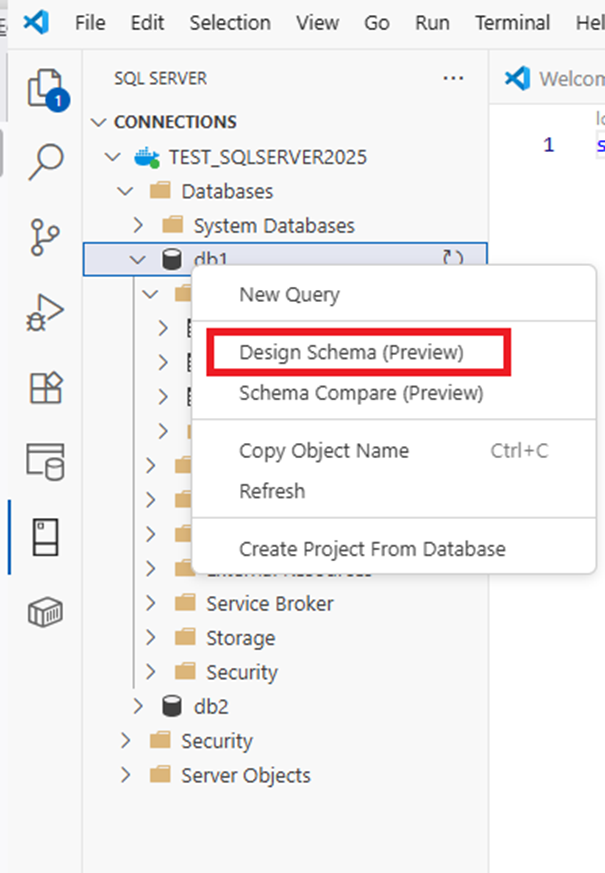605x873 pixels.
Task: Open the Database Projects icon in activity bar
Action: pos(46,462)
